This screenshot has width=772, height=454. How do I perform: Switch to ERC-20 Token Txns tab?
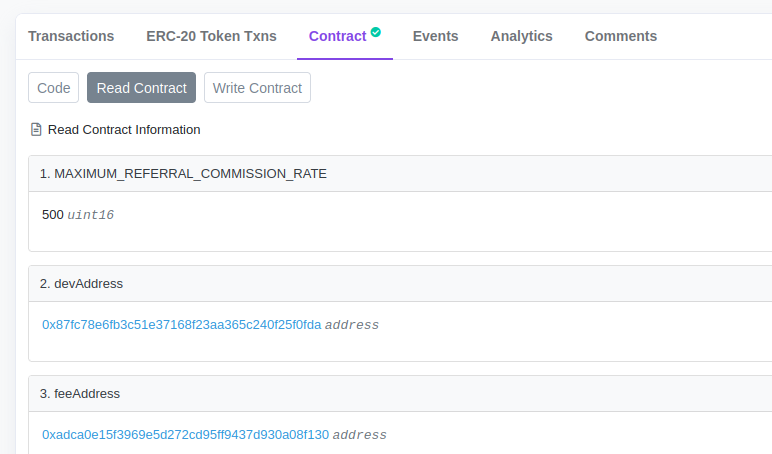point(211,36)
